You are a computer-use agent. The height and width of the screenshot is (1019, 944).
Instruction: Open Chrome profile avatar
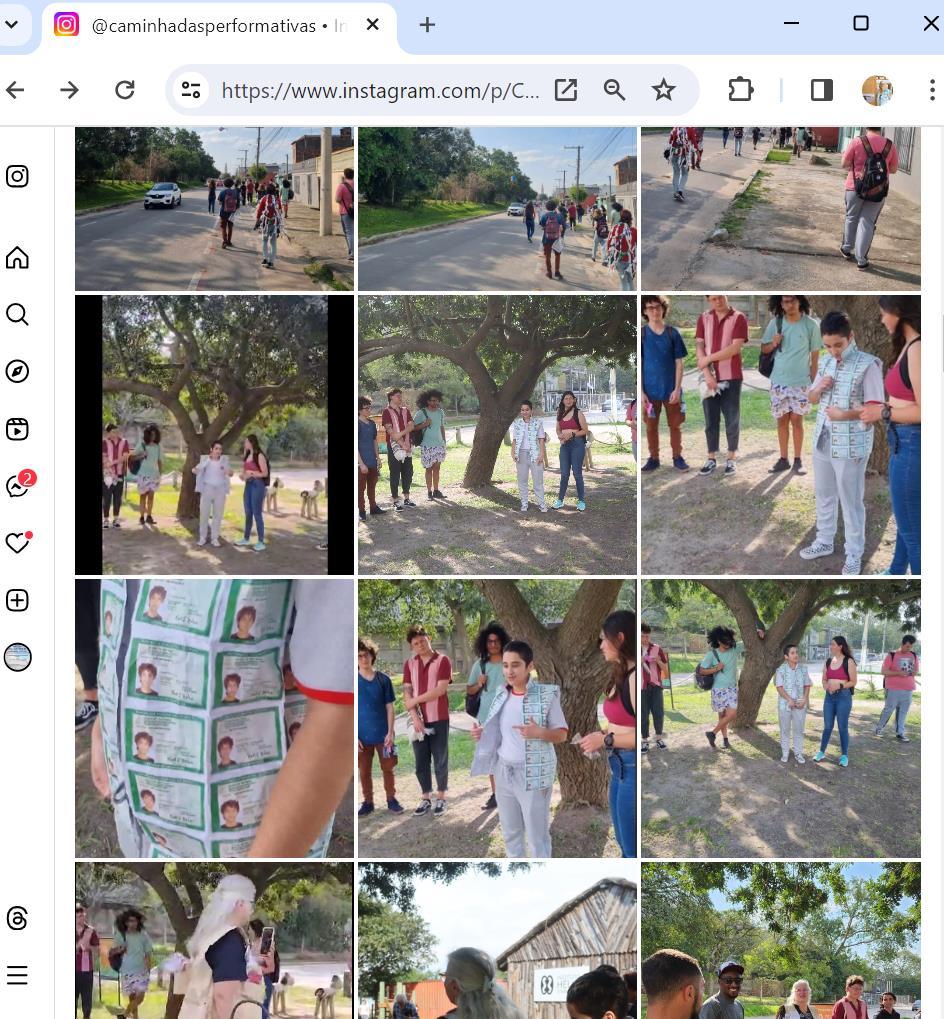(877, 90)
